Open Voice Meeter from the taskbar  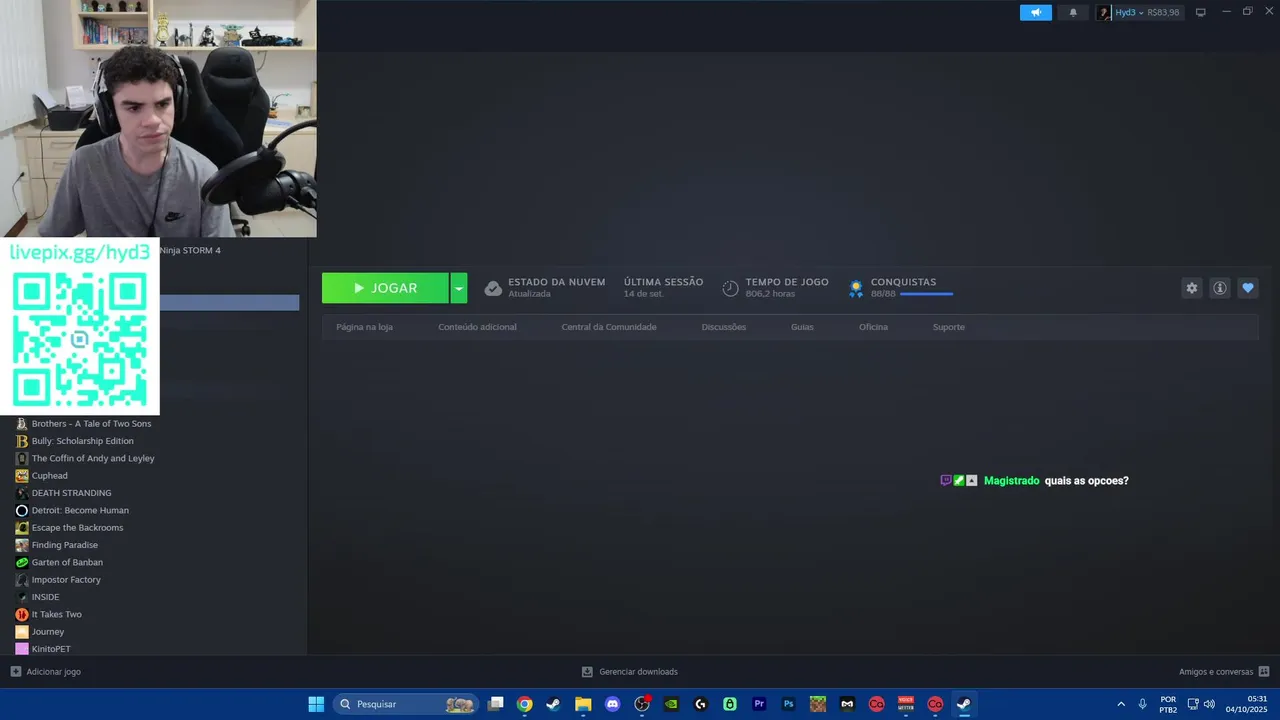[x=906, y=704]
